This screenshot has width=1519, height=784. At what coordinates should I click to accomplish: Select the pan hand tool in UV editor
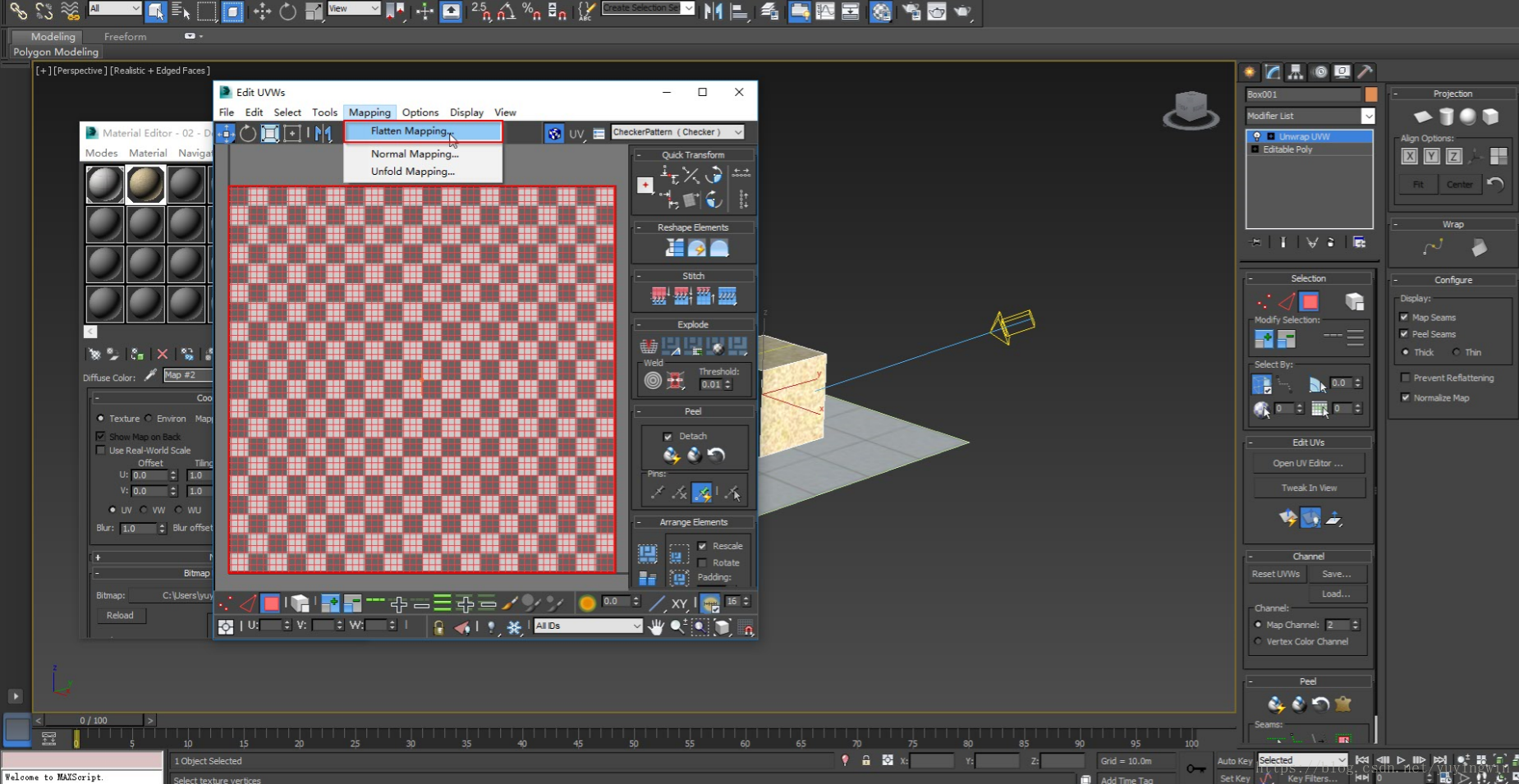point(655,627)
